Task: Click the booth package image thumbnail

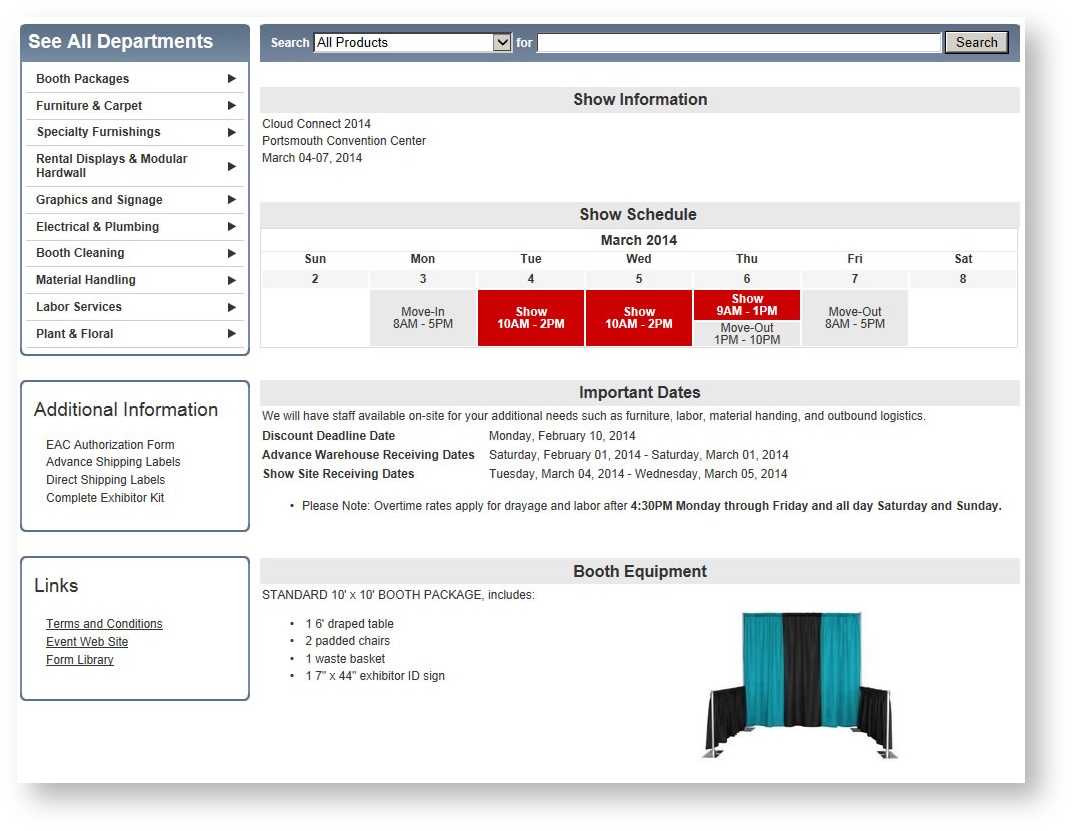Action: coord(800,685)
